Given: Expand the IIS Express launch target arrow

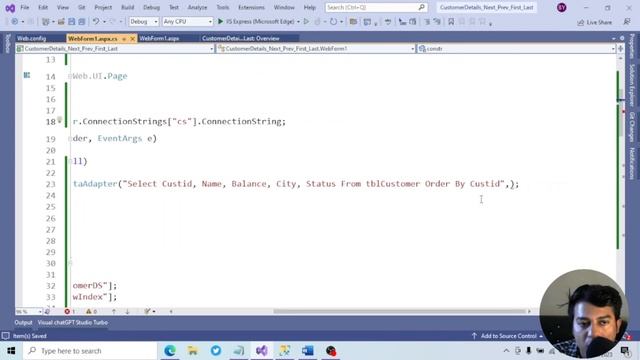Looking at the screenshot, I should point(298,22).
